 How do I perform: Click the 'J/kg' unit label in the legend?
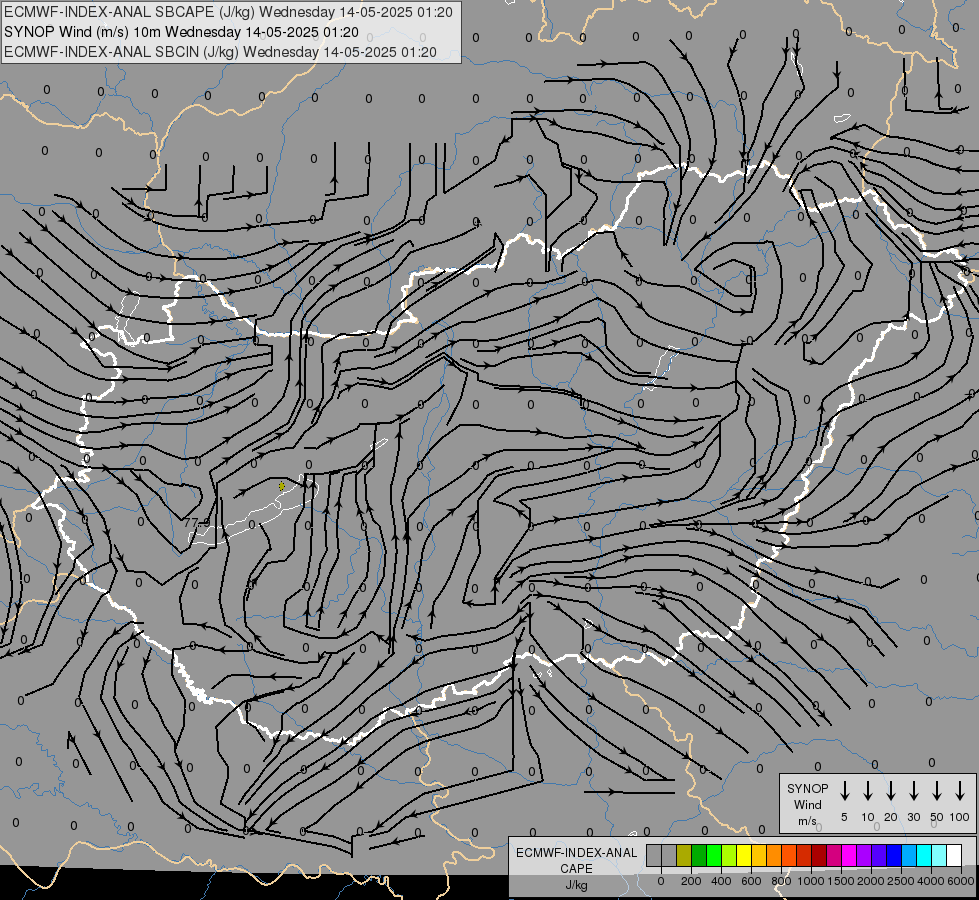(x=576, y=885)
